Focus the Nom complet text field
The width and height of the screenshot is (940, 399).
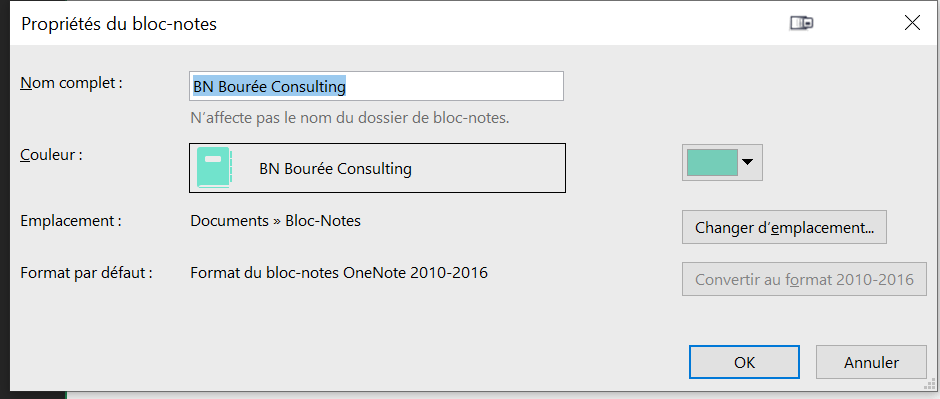click(x=376, y=86)
